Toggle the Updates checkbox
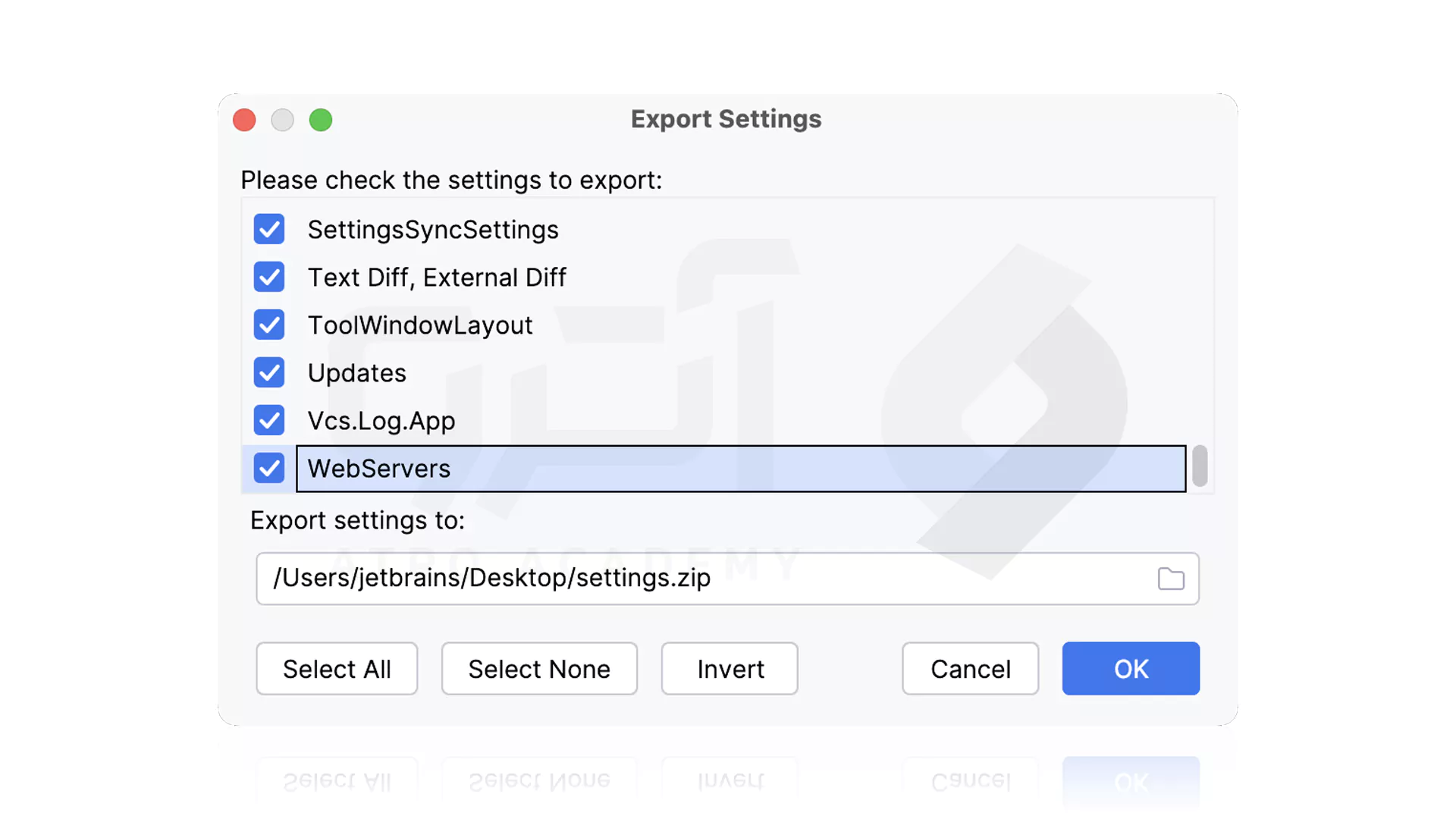Image resolution: width=1456 pixels, height=819 pixels. 269,372
